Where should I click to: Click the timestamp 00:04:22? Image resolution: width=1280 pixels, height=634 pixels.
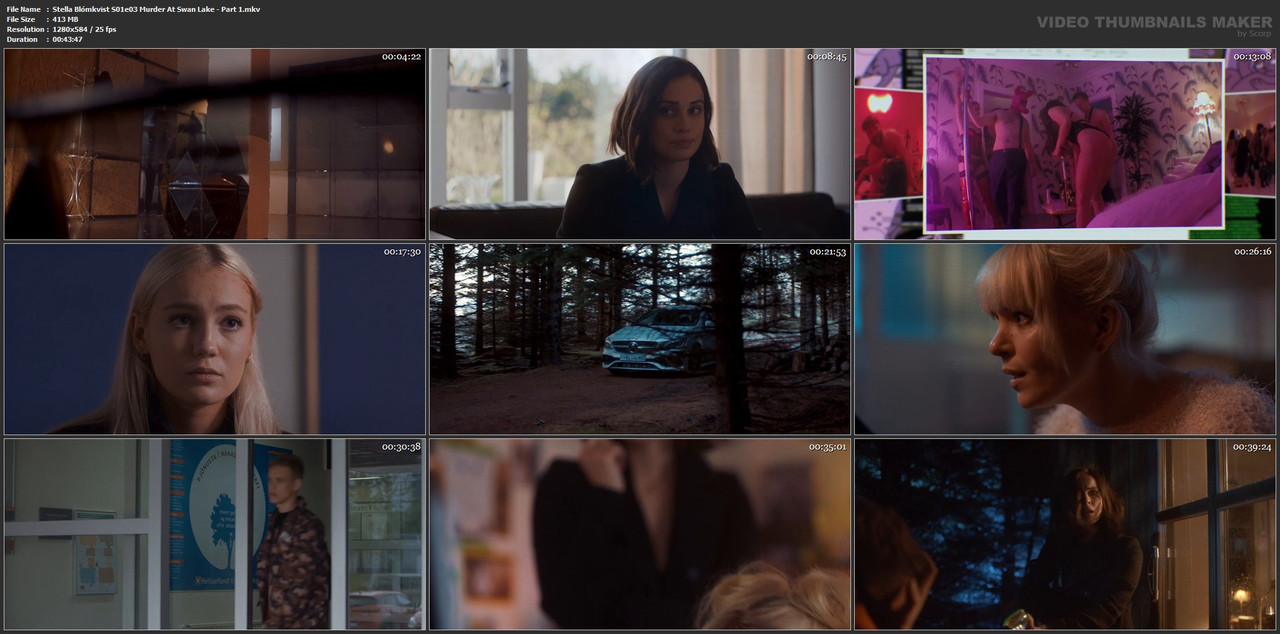tap(401, 57)
